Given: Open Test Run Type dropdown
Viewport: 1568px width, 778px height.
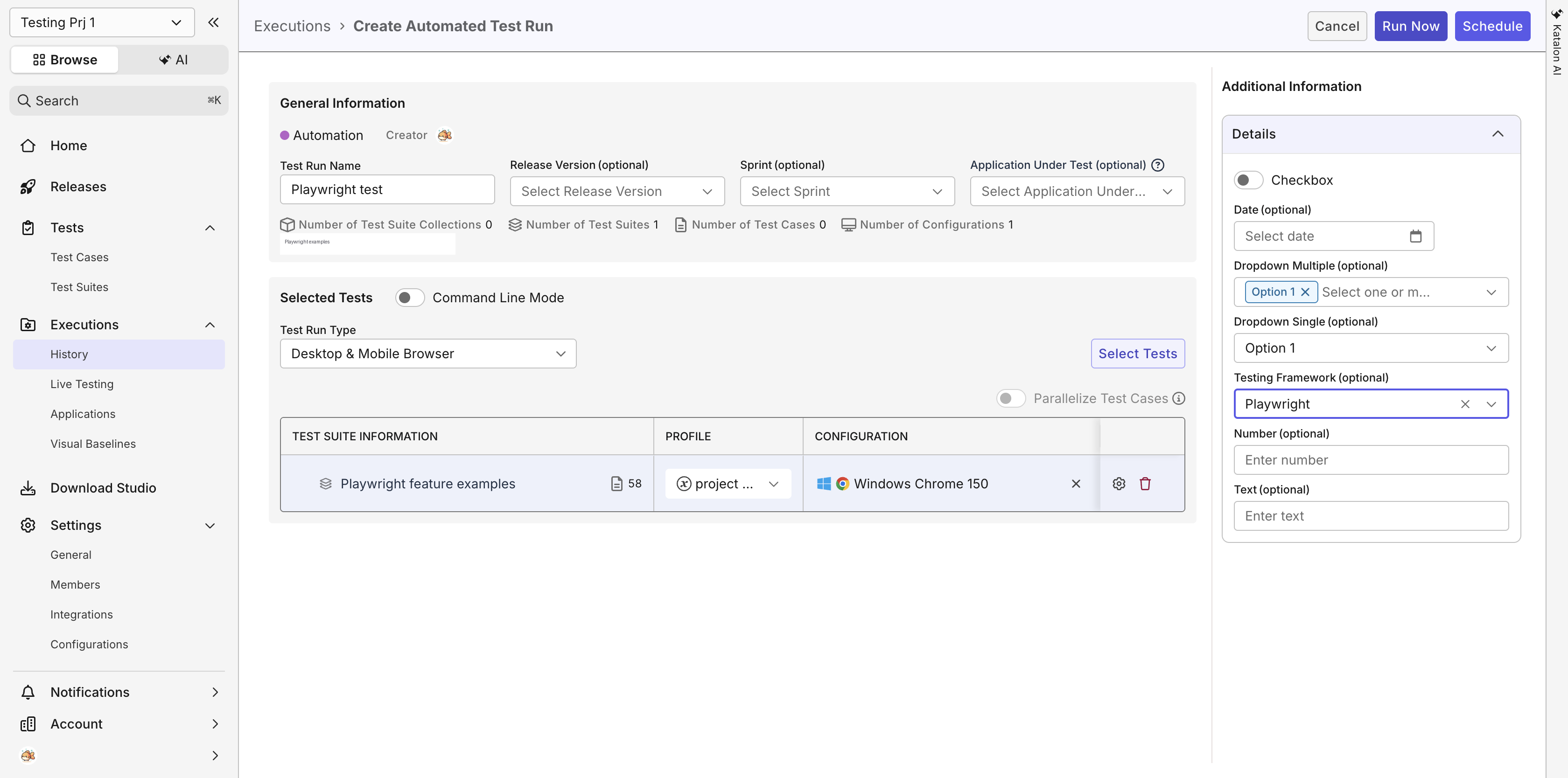Looking at the screenshot, I should click(428, 354).
